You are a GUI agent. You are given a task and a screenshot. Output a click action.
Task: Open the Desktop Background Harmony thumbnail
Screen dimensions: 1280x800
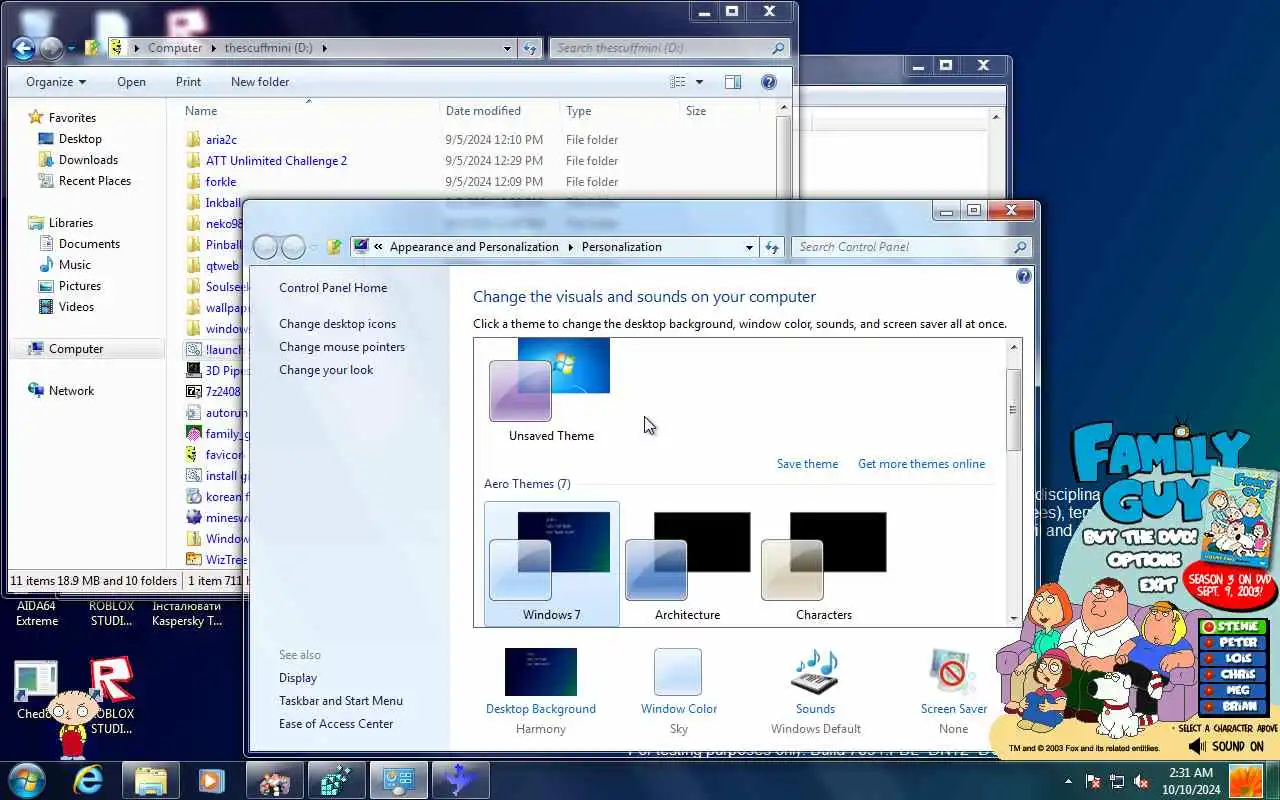coord(541,672)
